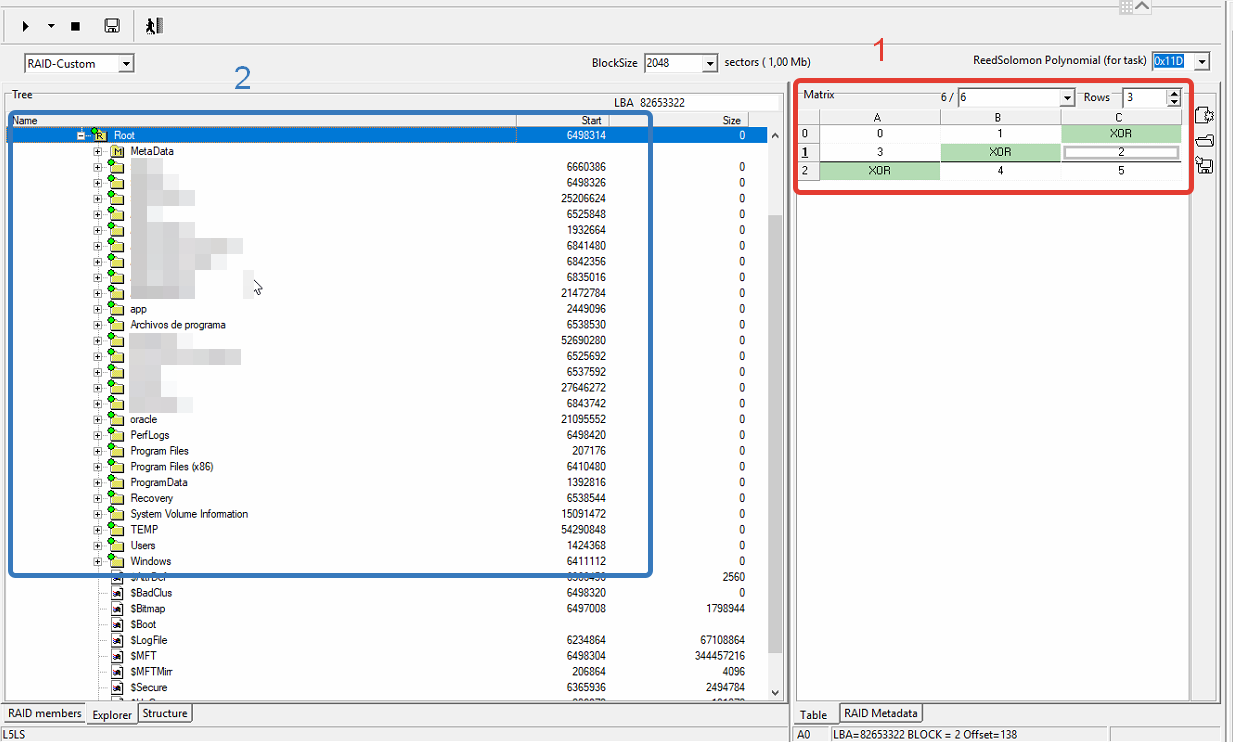1233x742 pixels.
Task: Click the open folder icon beside matrix
Action: point(1204,140)
